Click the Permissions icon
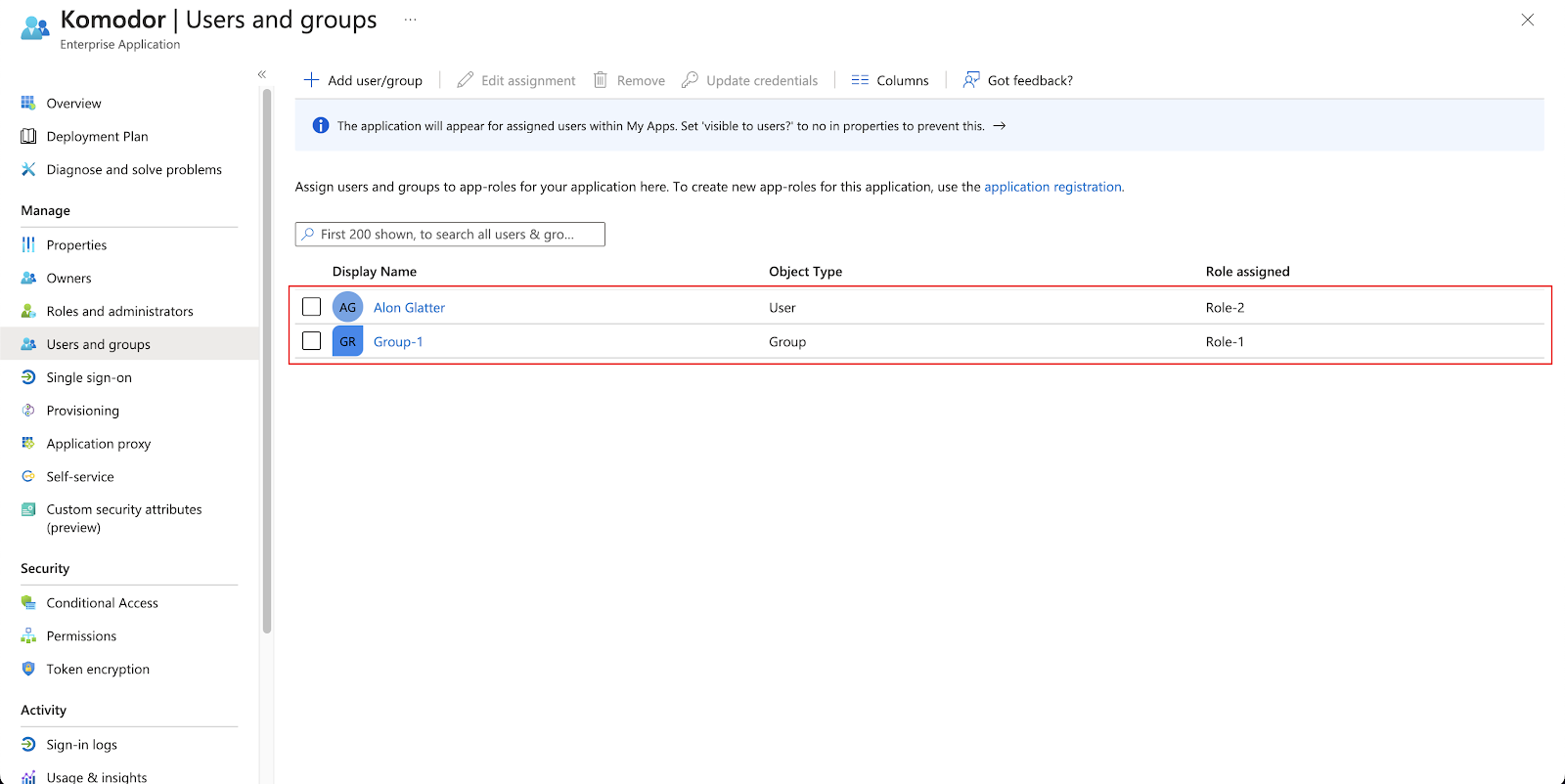Viewport: 1565px width, 784px height. pos(28,635)
